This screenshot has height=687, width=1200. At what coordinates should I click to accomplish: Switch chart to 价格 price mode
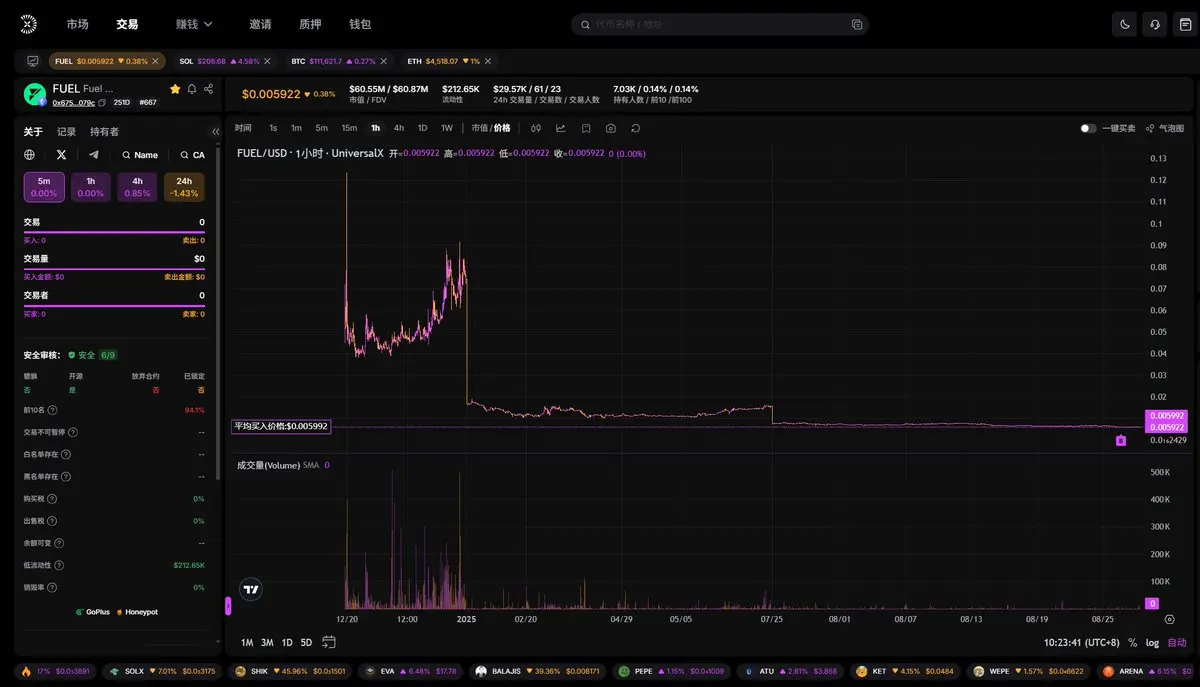coord(502,128)
